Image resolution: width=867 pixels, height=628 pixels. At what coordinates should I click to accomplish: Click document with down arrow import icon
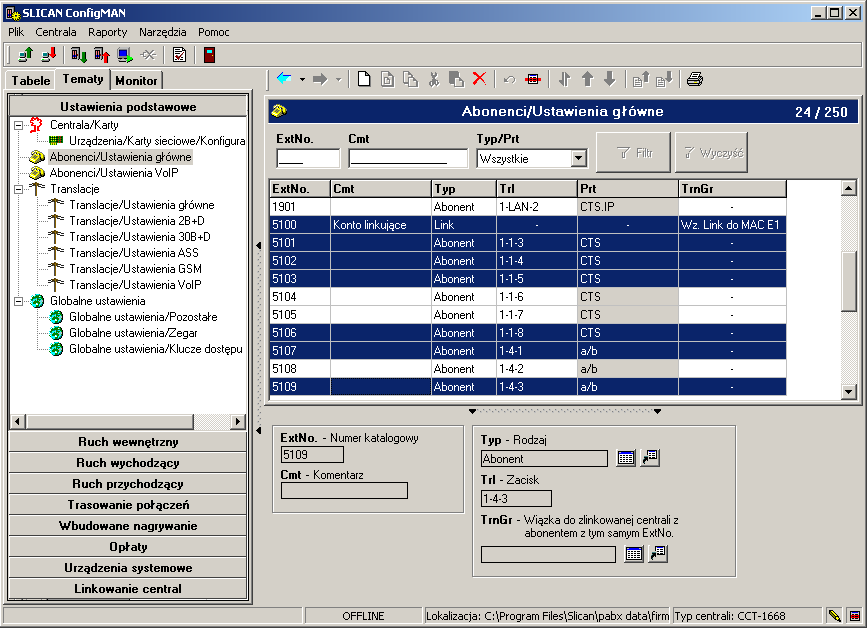(664, 80)
